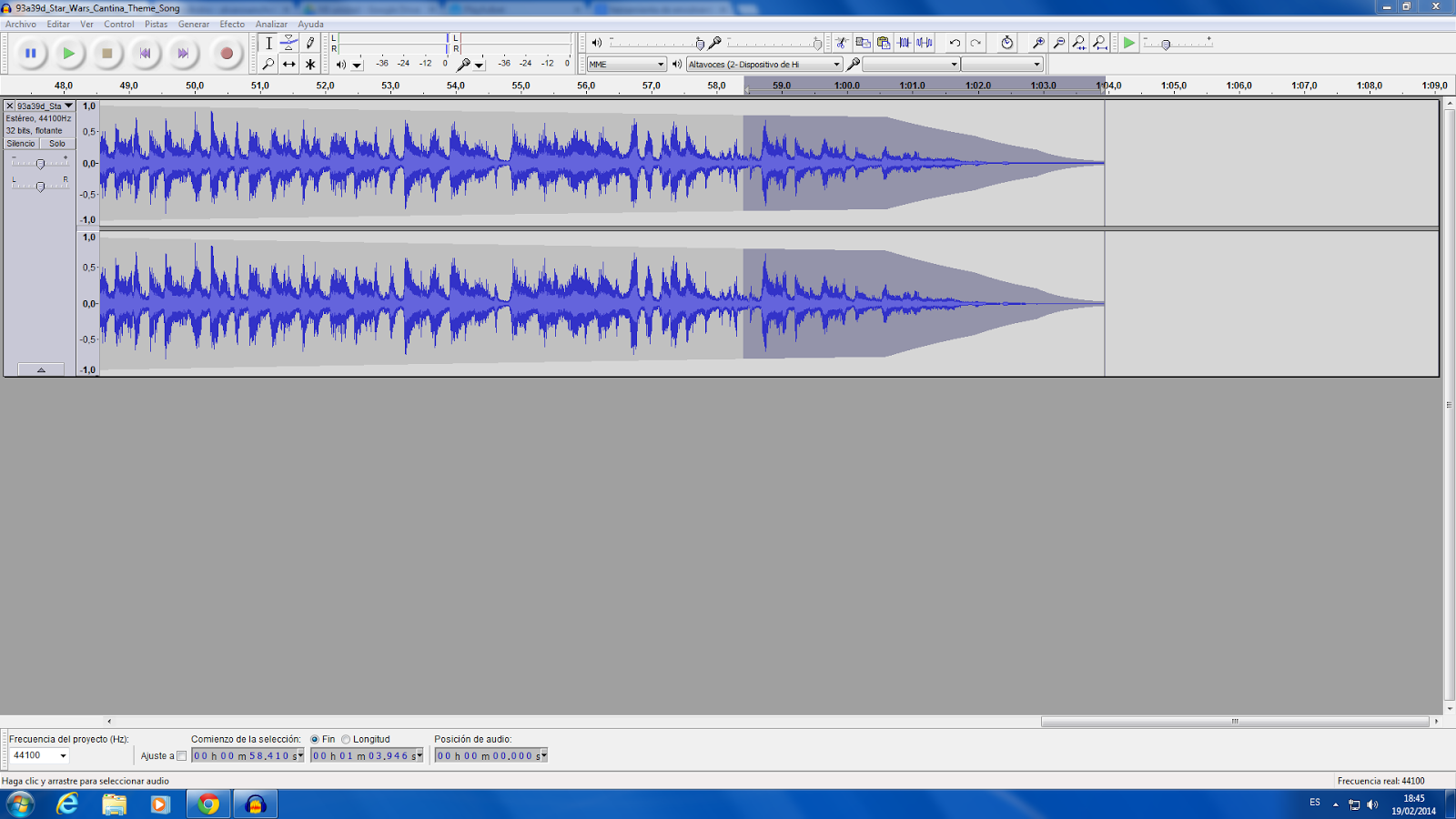Viewport: 1456px width, 819px height.
Task: Click the Silence audio icon
Action: click(925, 43)
